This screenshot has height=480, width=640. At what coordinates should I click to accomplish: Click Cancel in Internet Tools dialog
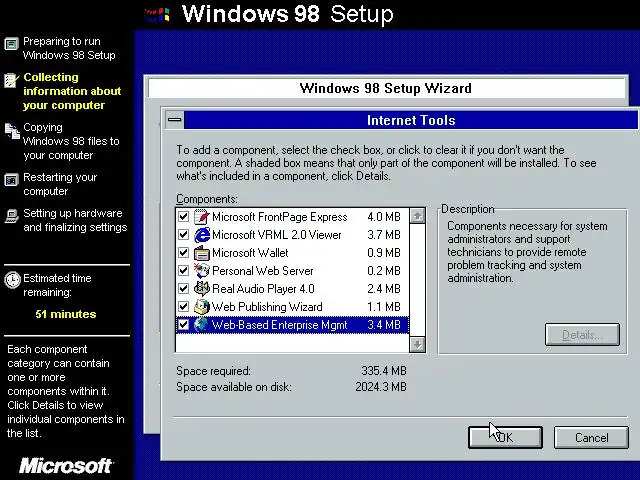(591, 438)
